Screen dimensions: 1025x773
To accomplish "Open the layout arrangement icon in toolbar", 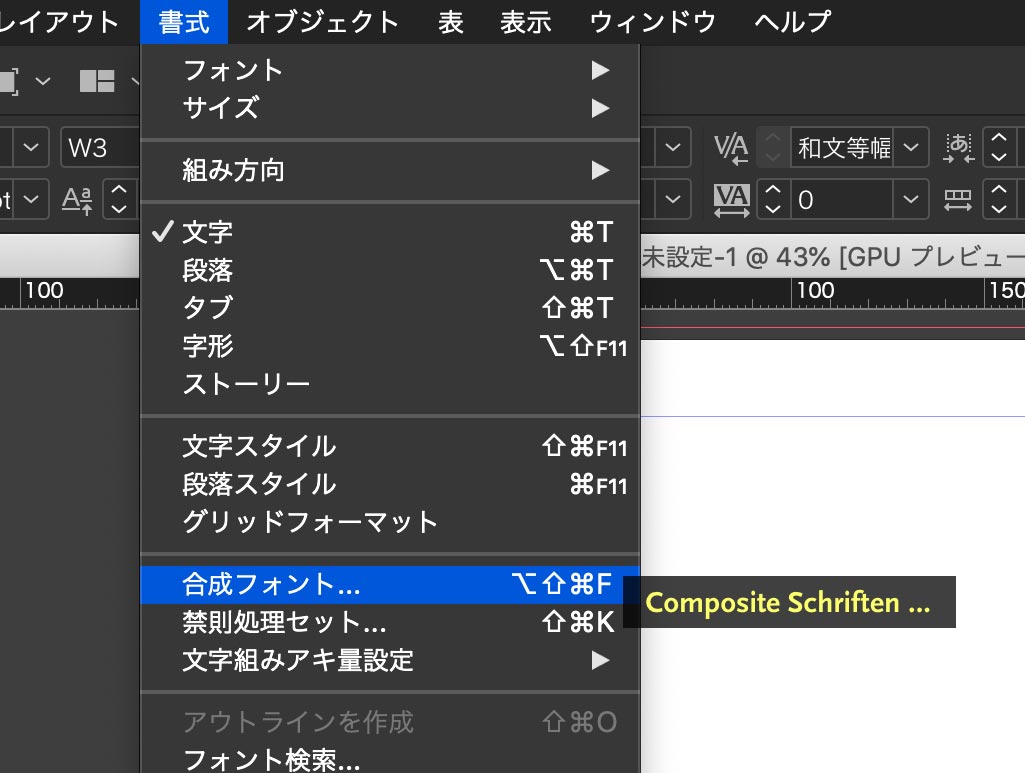I will click(x=97, y=81).
